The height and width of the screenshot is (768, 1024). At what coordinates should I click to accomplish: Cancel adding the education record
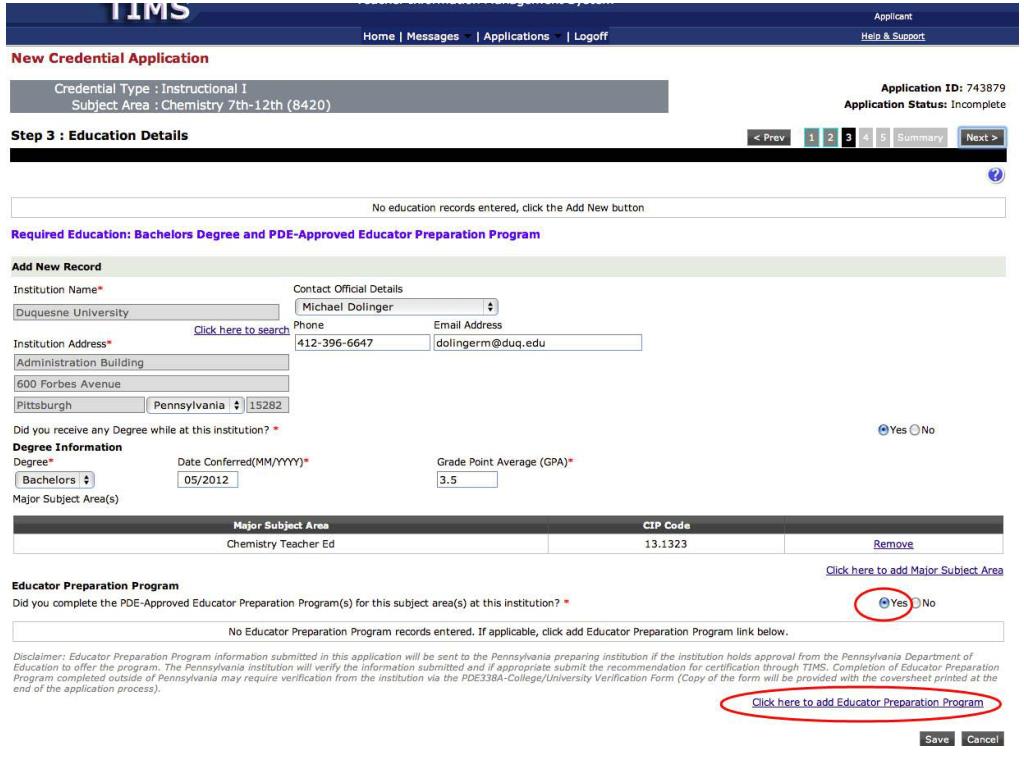click(982, 739)
